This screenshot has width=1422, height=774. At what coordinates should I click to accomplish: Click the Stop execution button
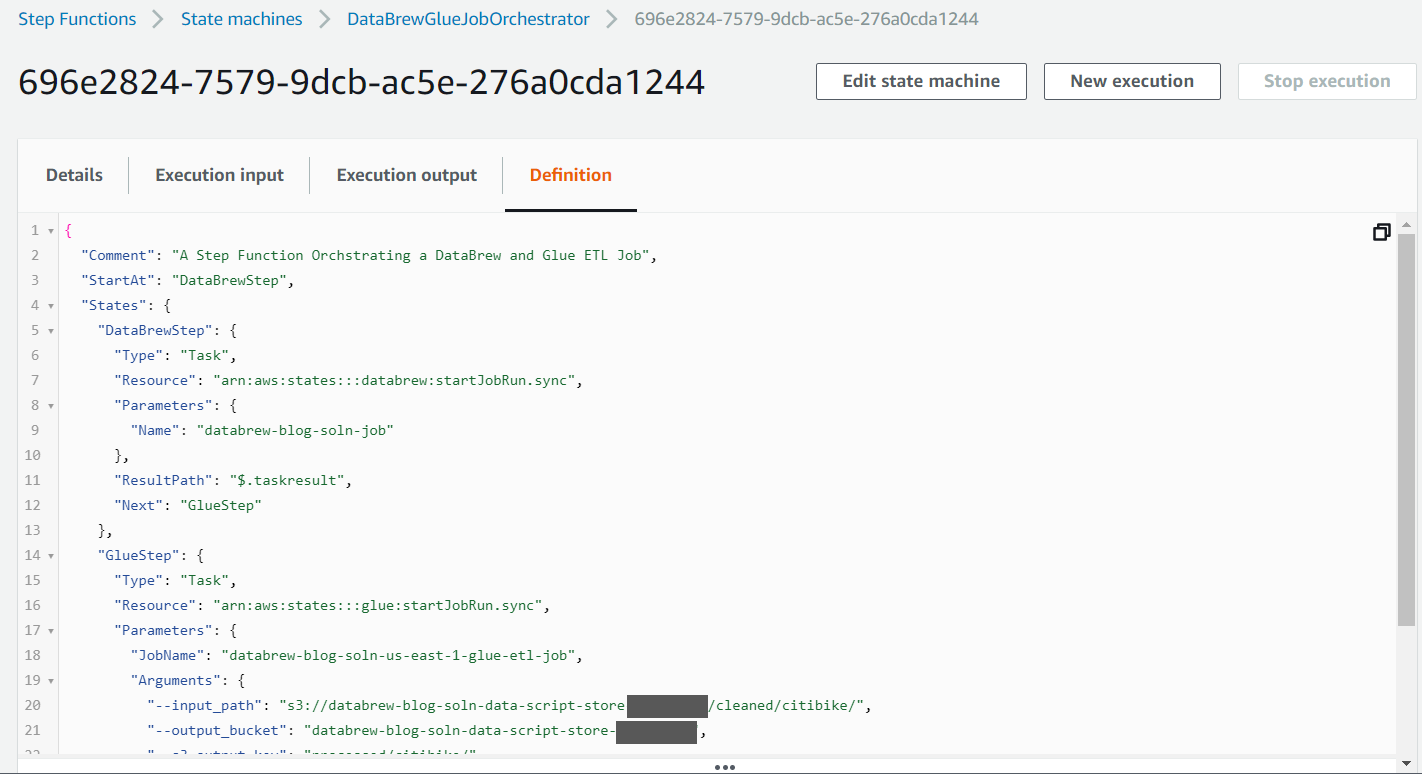[1327, 81]
